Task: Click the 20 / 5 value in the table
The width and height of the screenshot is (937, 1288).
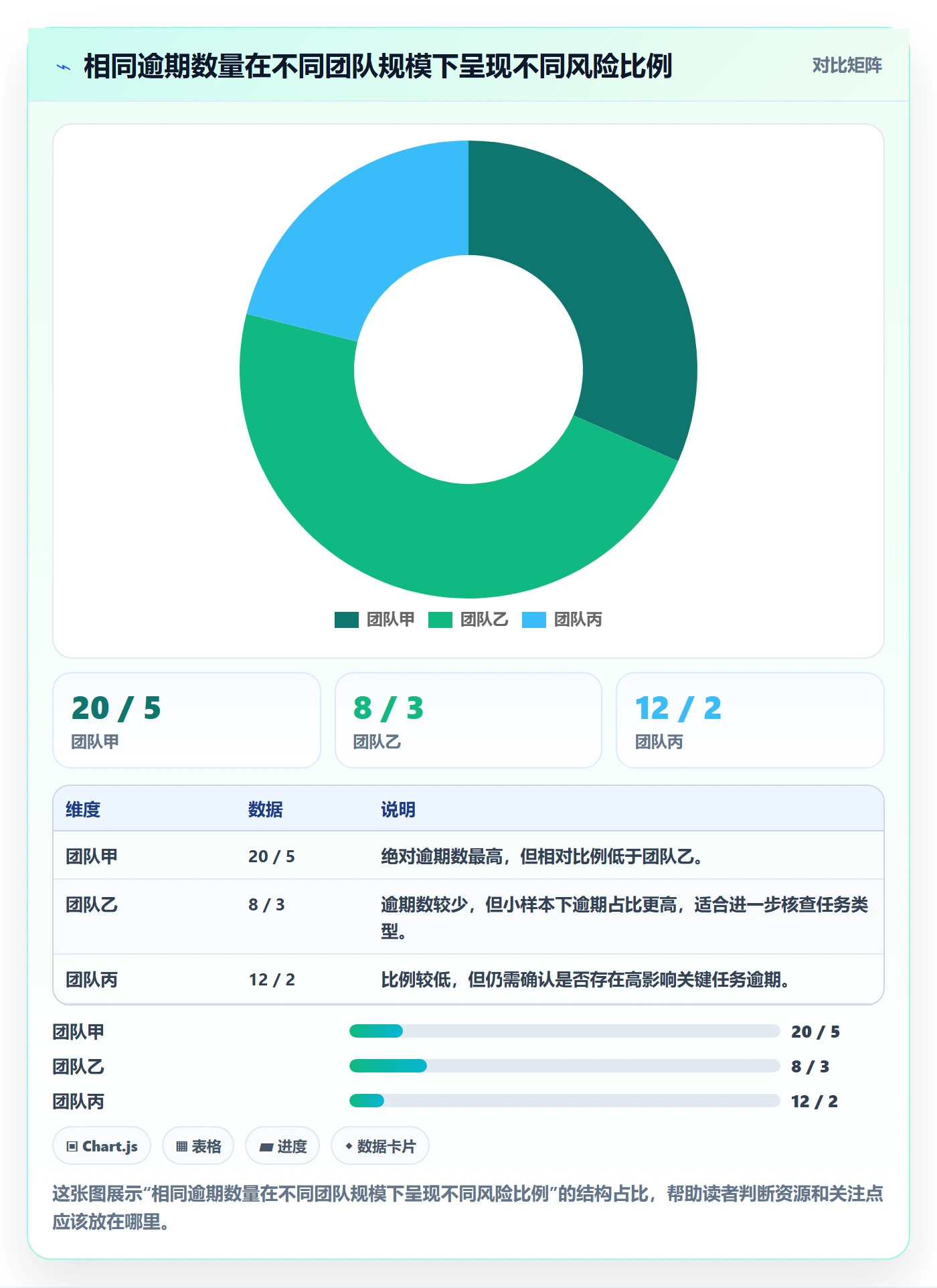Action: point(272,856)
